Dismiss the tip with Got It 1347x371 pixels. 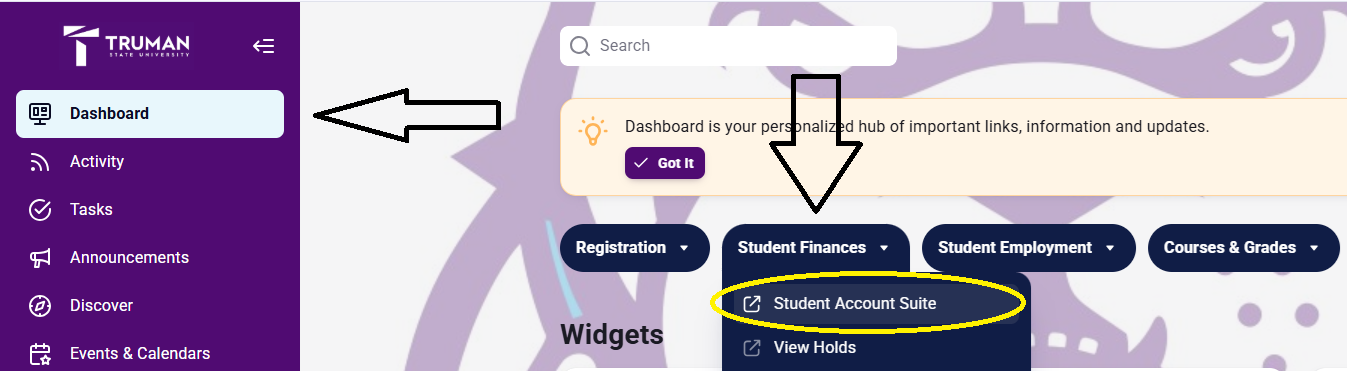(665, 163)
